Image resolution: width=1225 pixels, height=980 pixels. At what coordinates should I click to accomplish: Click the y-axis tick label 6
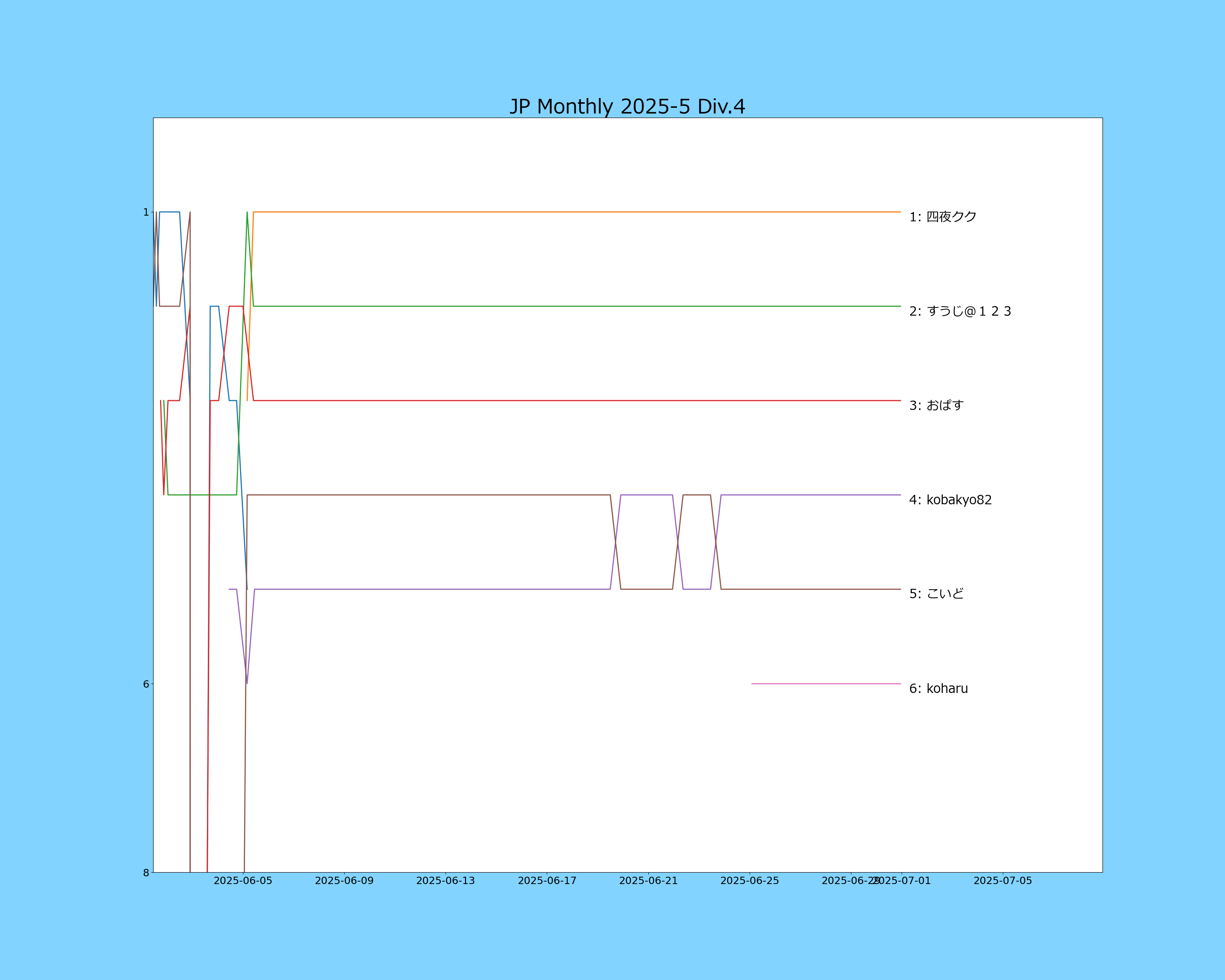(146, 684)
